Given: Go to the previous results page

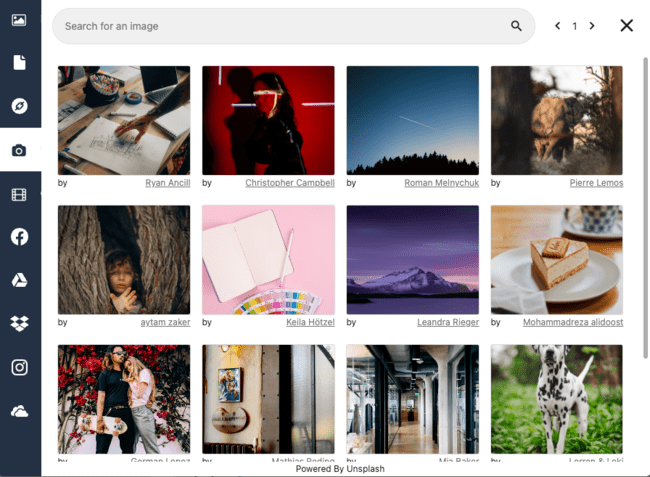Looking at the screenshot, I should click(558, 26).
